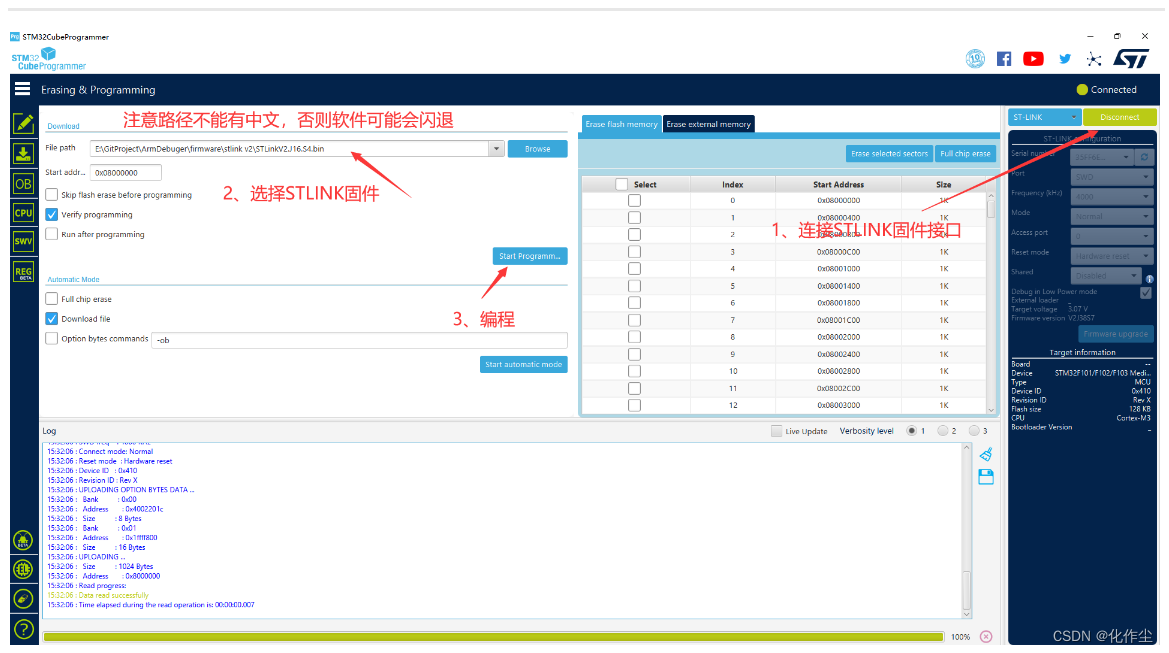Image resolution: width=1169 pixels, height=653 pixels.
Task: Uncheck Download file option
Action: click(51, 318)
